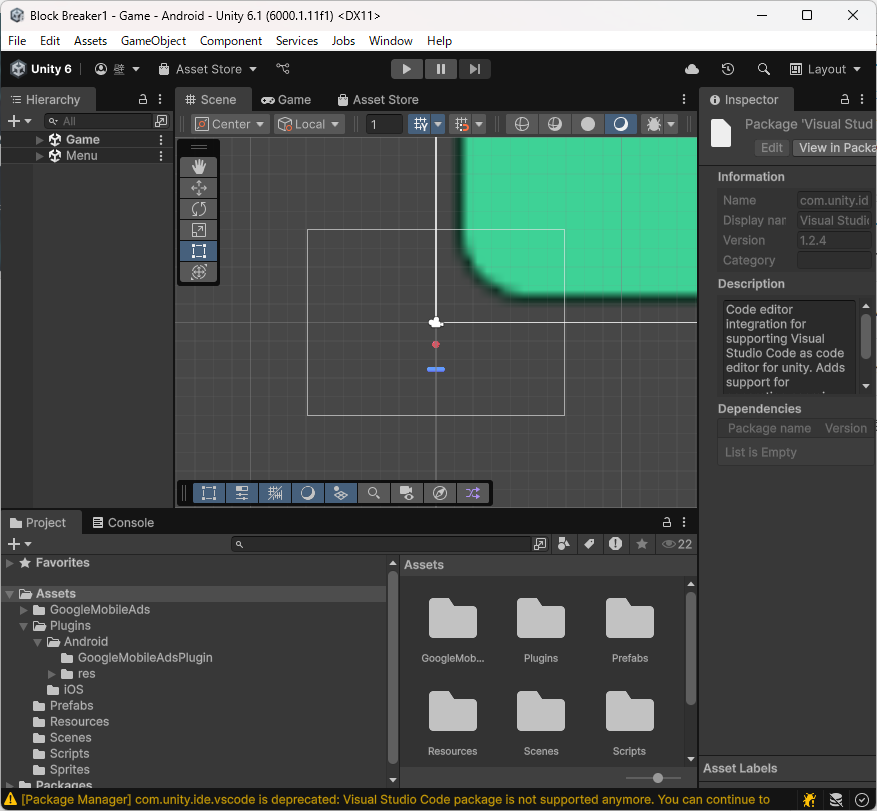Toggle the cursor overlay in Scene bar
The height and width of the screenshot is (811, 877).
[209, 493]
